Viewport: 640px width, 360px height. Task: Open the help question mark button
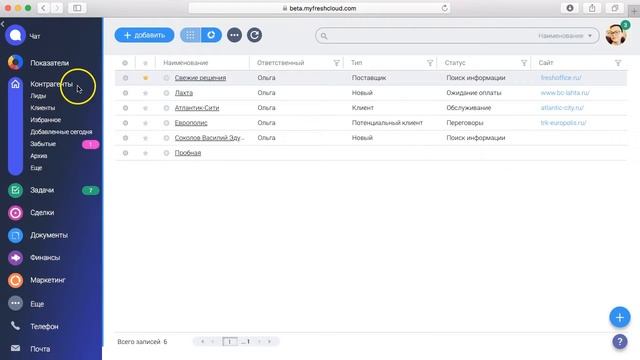pos(620,341)
